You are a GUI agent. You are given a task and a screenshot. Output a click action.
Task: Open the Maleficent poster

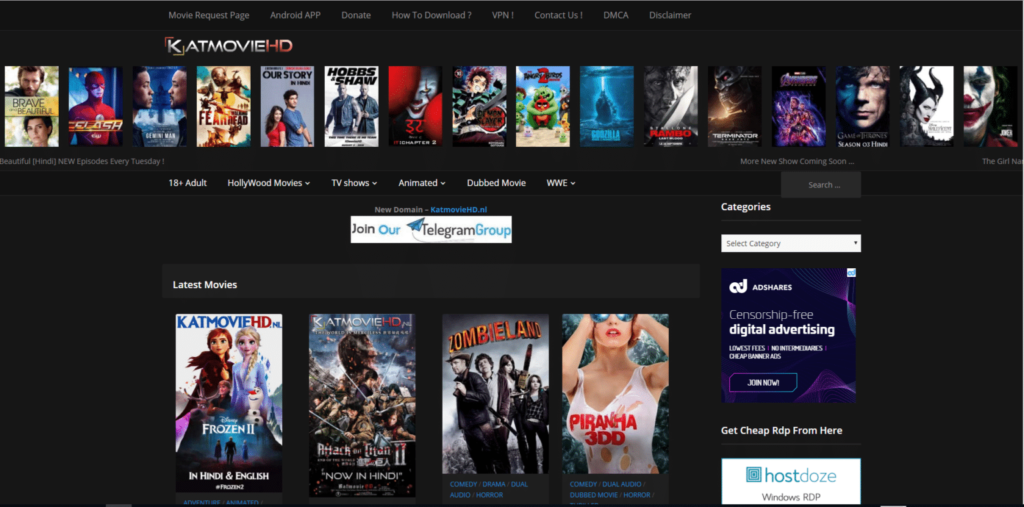927,106
